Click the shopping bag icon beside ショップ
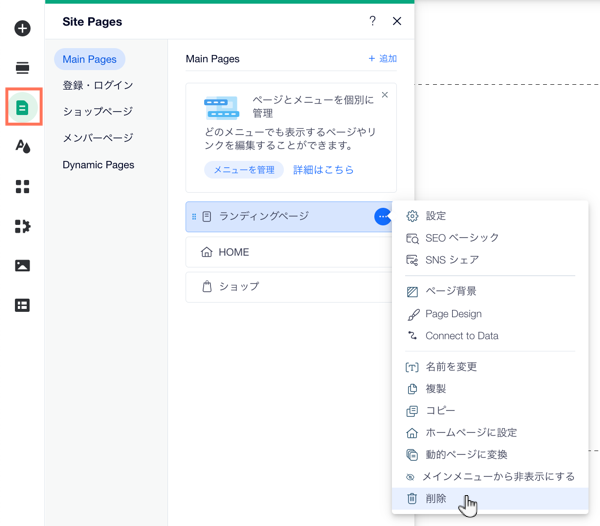Viewport: 600px width, 526px height. point(207,287)
